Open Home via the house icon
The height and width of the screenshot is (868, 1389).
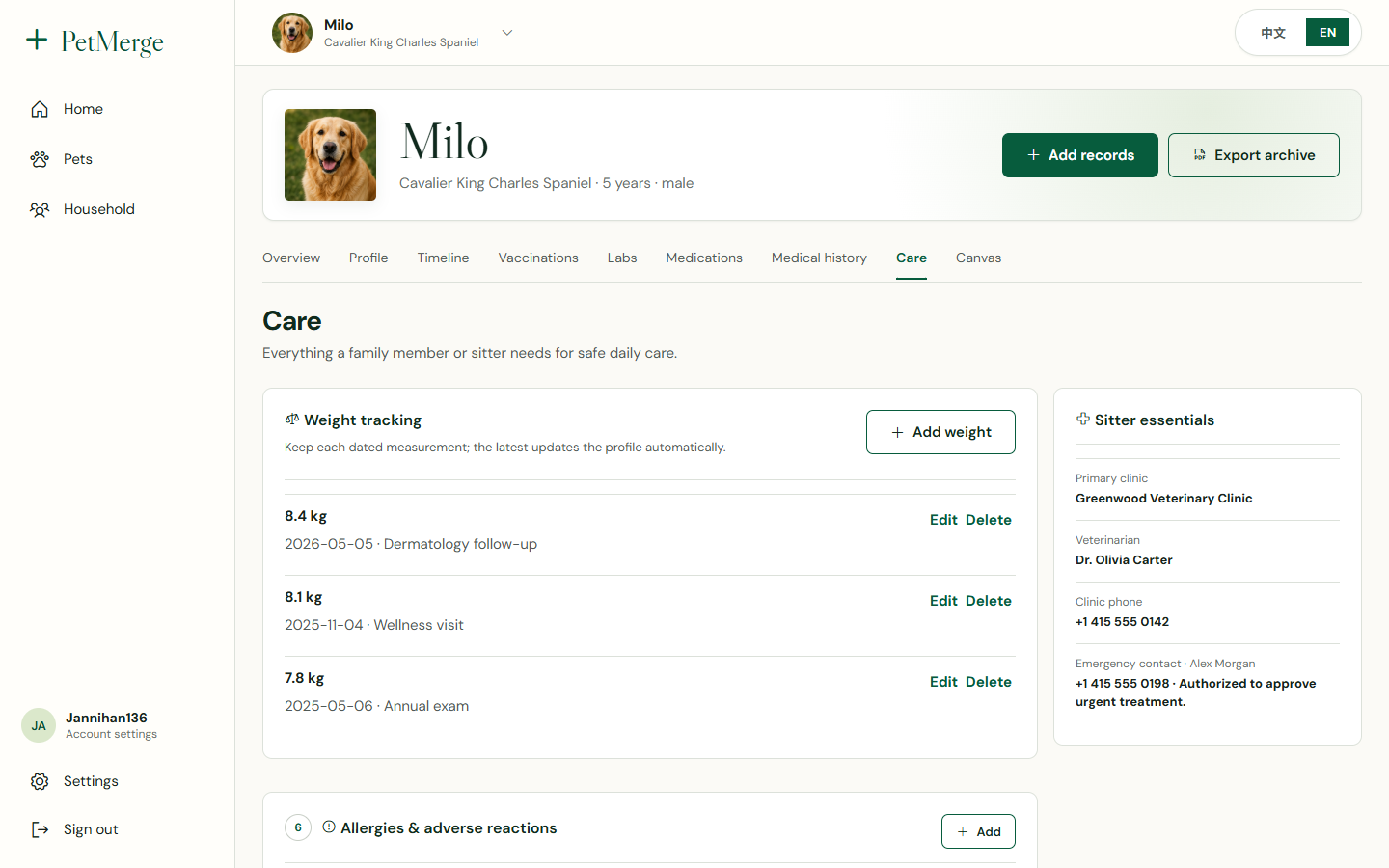[x=40, y=109]
